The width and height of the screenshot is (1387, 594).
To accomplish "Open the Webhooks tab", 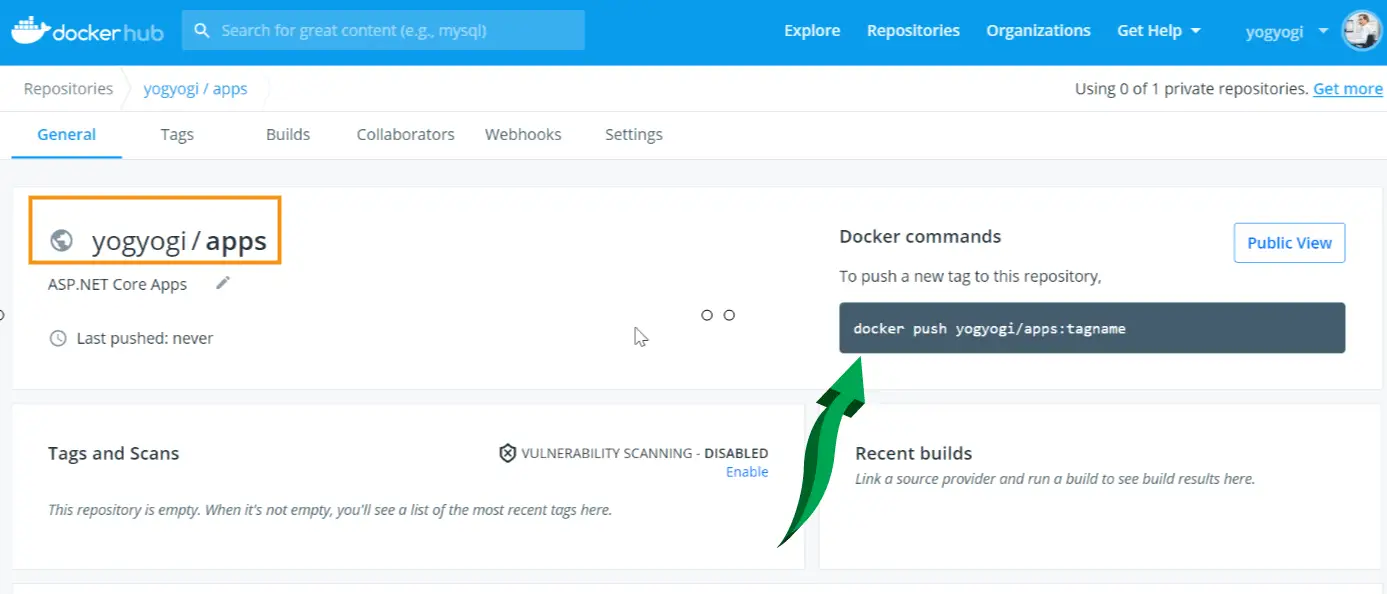I will click(x=523, y=134).
